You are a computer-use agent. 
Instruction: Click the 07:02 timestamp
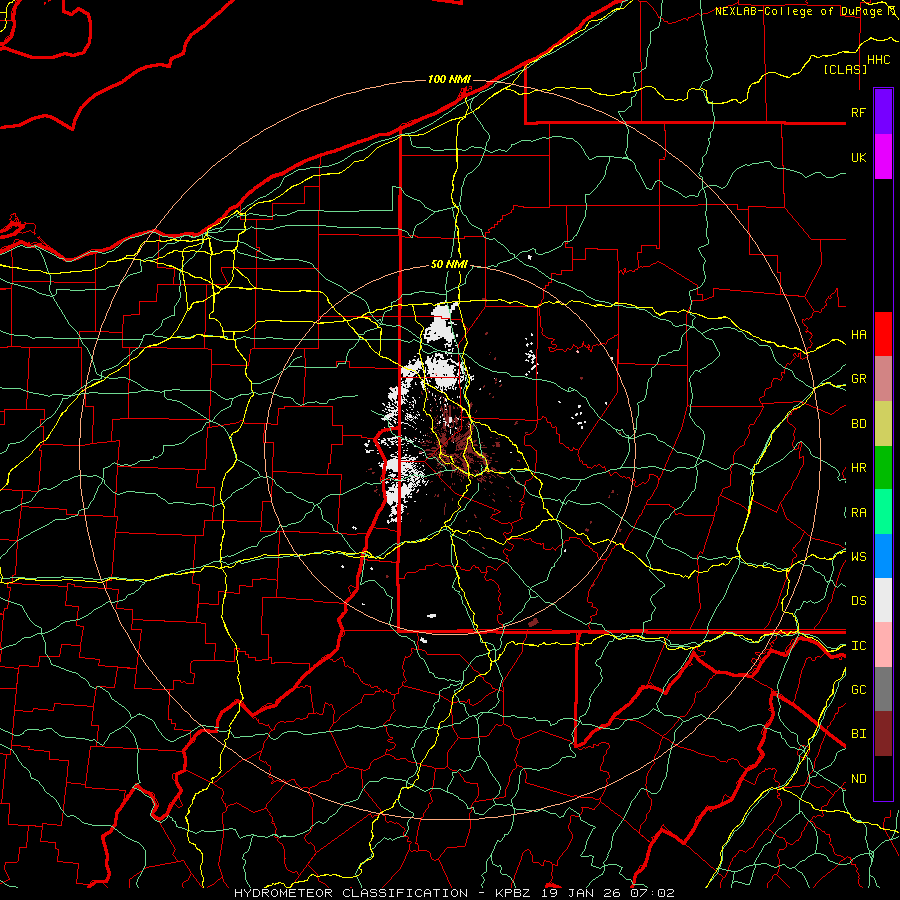point(652,893)
